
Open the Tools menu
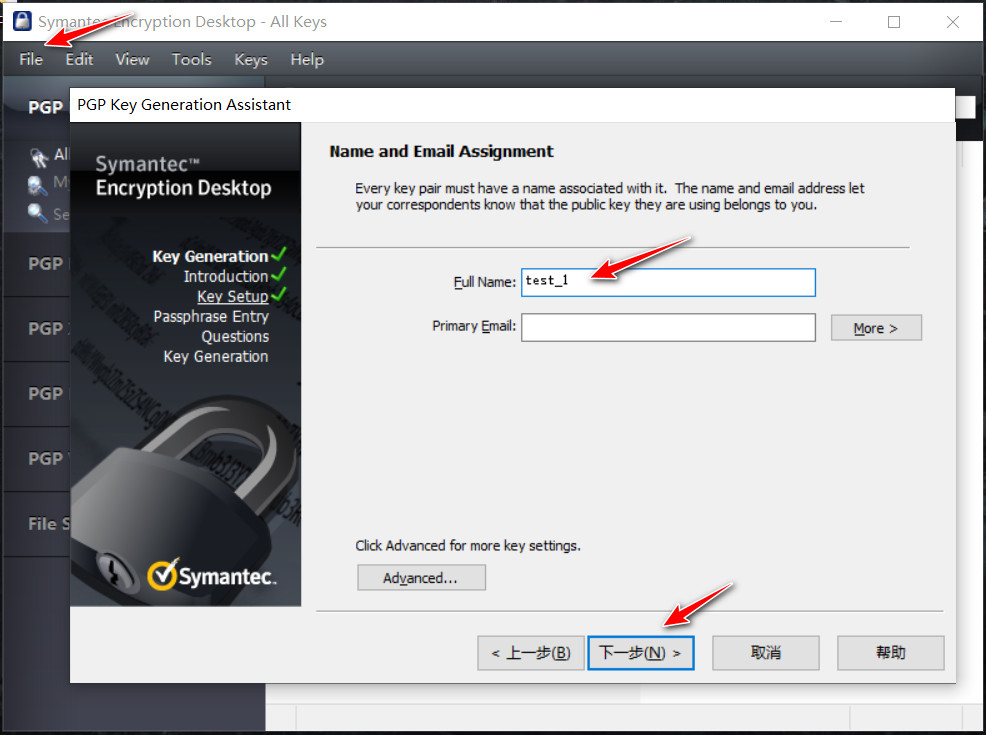191,60
